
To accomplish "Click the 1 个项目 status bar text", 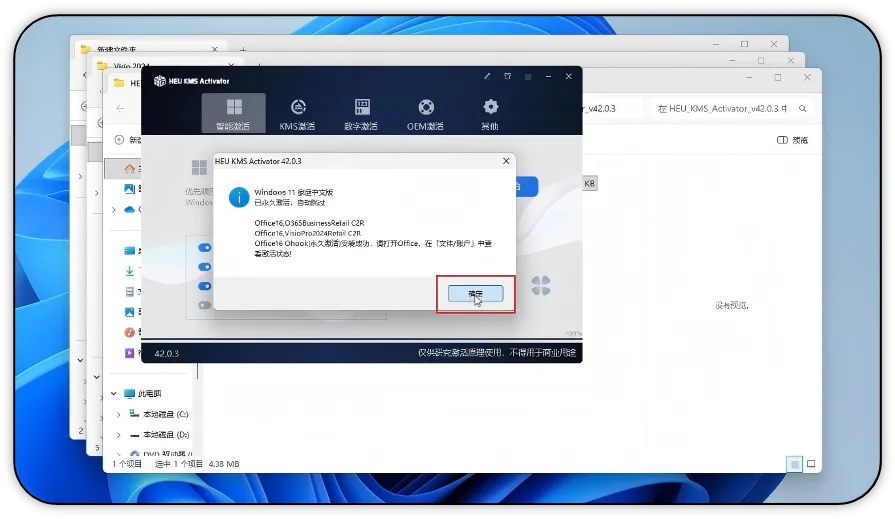I will [127, 464].
